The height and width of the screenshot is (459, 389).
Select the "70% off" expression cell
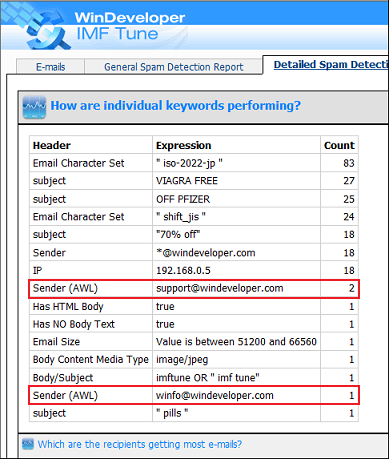(236, 234)
